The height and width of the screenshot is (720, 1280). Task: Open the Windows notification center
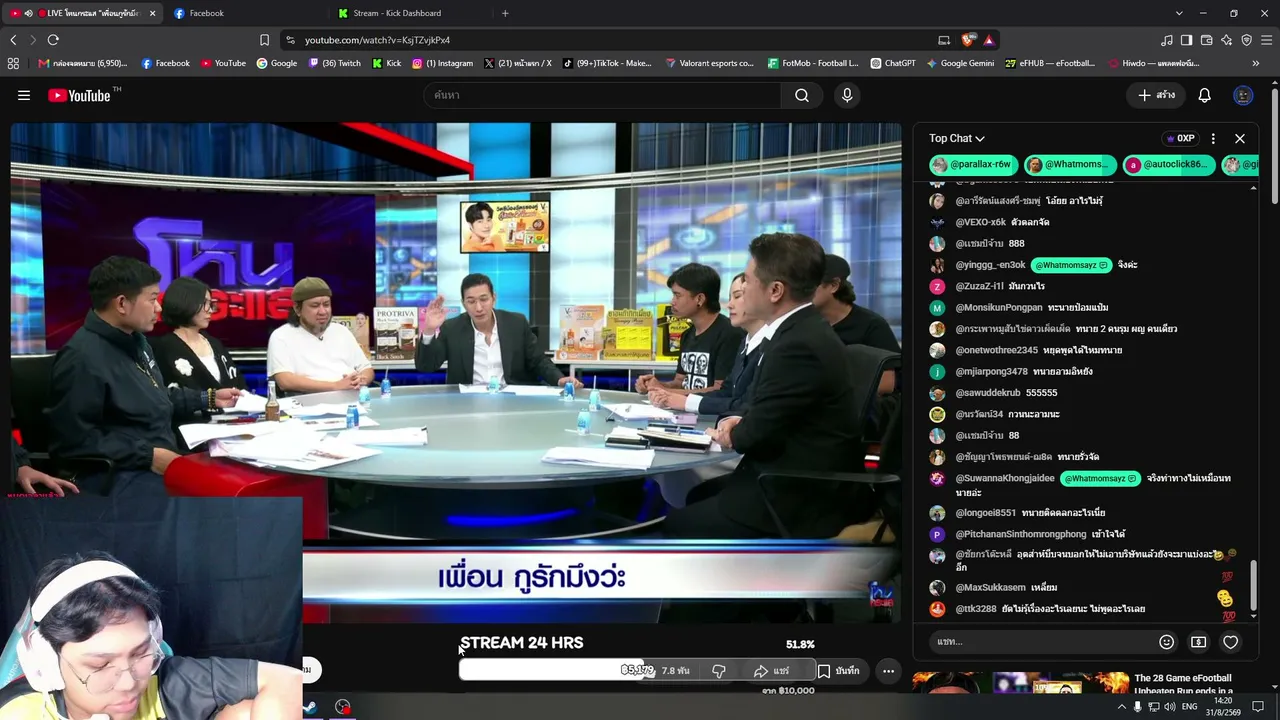[1258, 707]
